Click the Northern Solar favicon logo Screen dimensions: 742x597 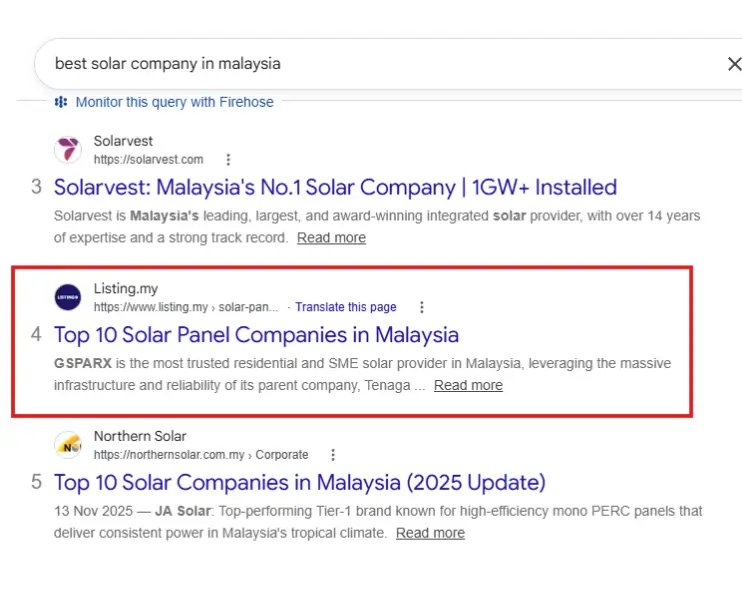pos(68,445)
